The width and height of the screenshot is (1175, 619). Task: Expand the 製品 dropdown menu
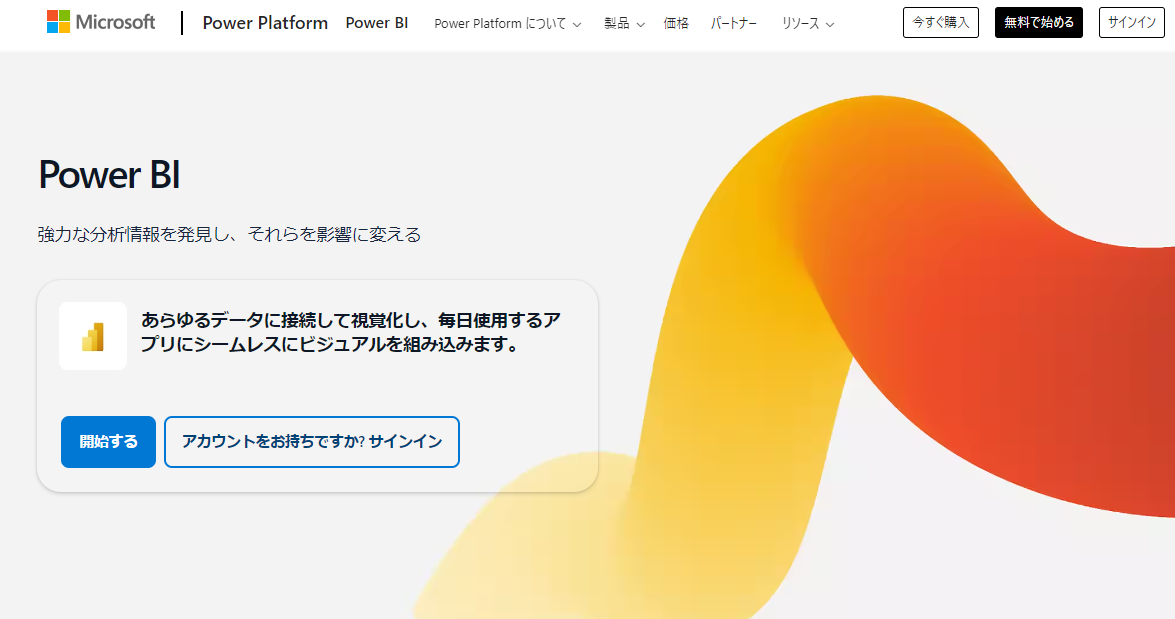[x=624, y=24]
